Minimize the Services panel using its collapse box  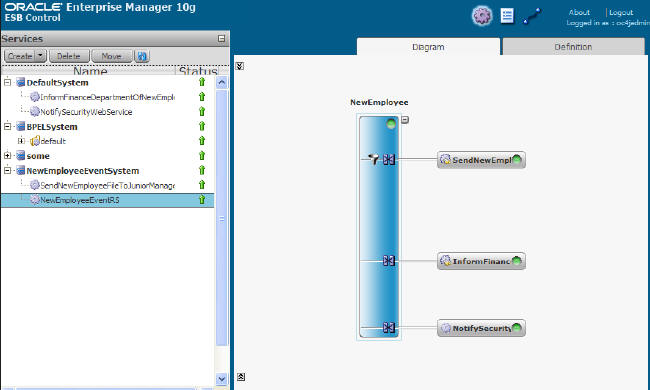coord(221,39)
